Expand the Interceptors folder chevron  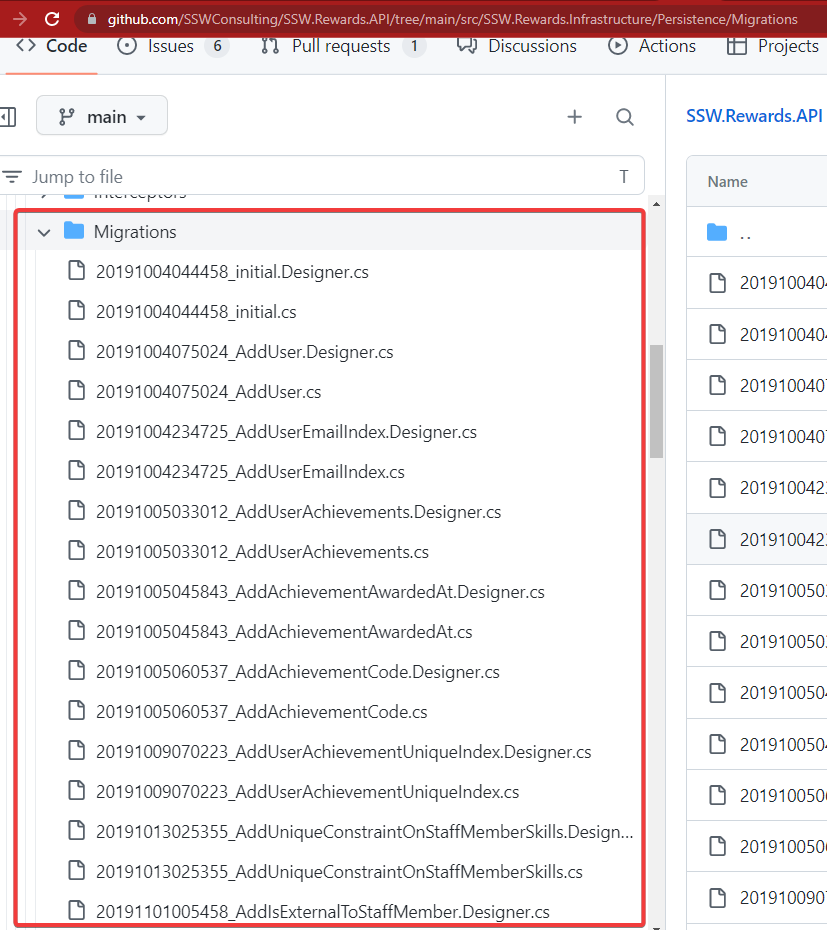[43, 193]
